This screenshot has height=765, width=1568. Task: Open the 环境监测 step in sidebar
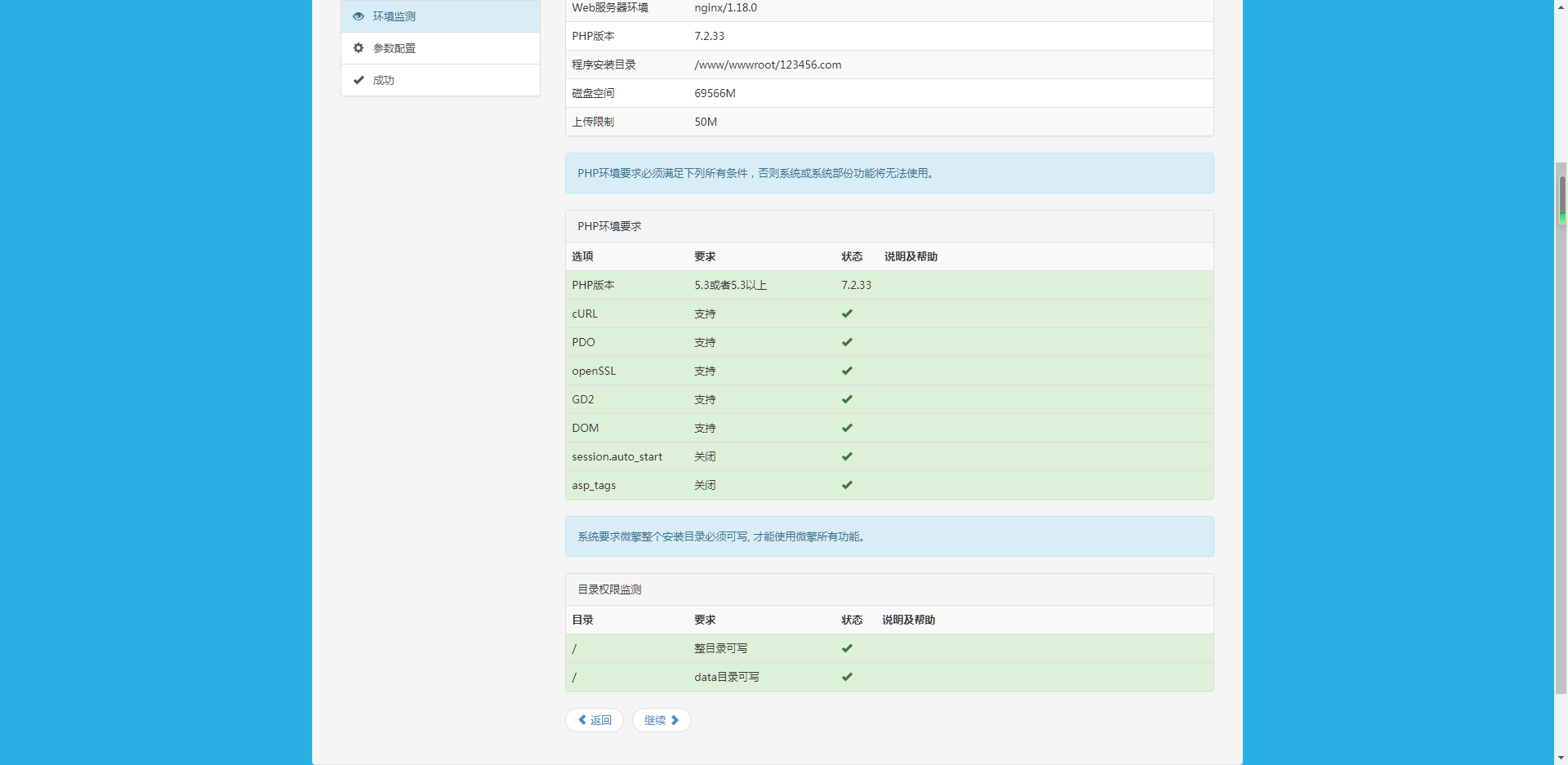[x=440, y=16]
